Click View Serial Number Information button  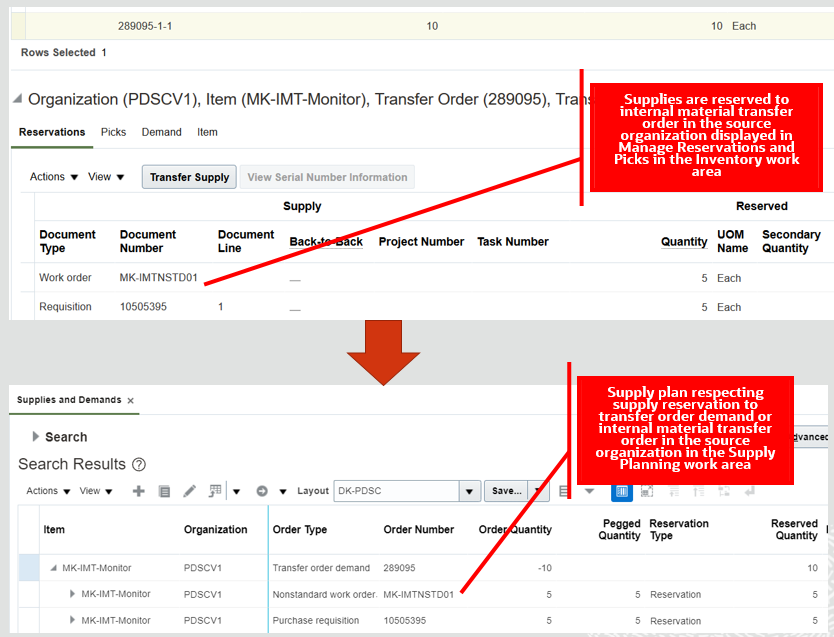click(327, 177)
